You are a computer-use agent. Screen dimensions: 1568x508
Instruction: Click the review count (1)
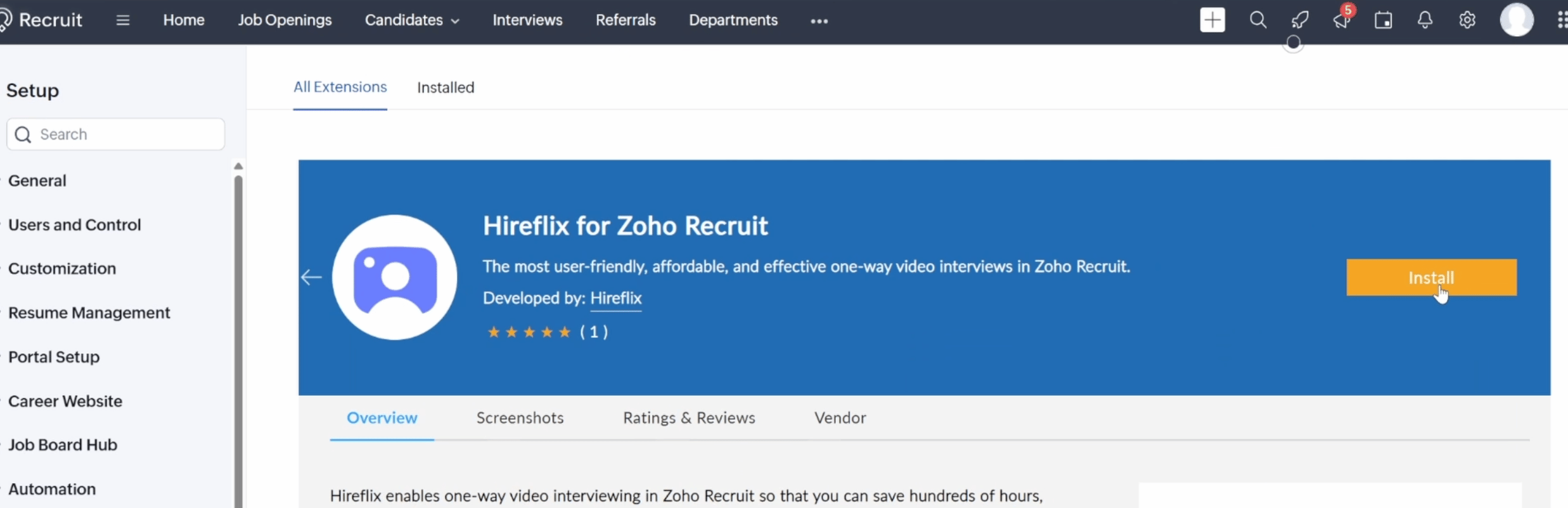tap(593, 332)
